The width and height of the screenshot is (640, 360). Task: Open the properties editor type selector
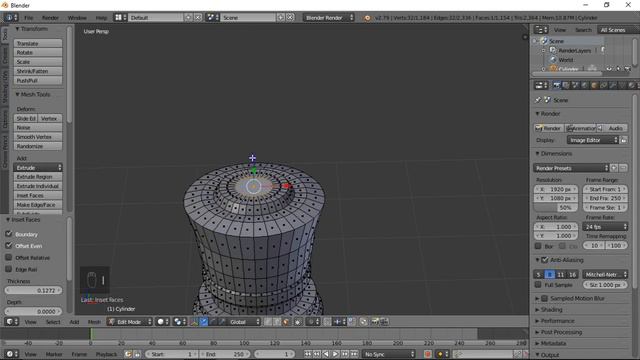541,85
